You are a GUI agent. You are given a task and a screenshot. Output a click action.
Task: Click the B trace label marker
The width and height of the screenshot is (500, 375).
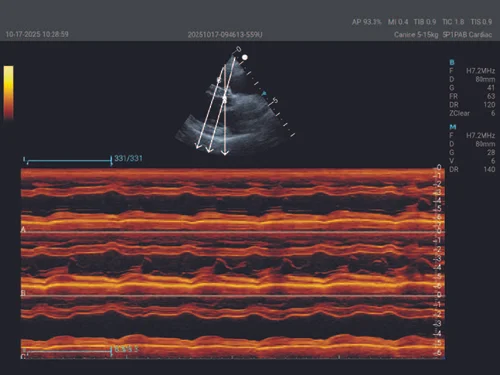(23, 293)
